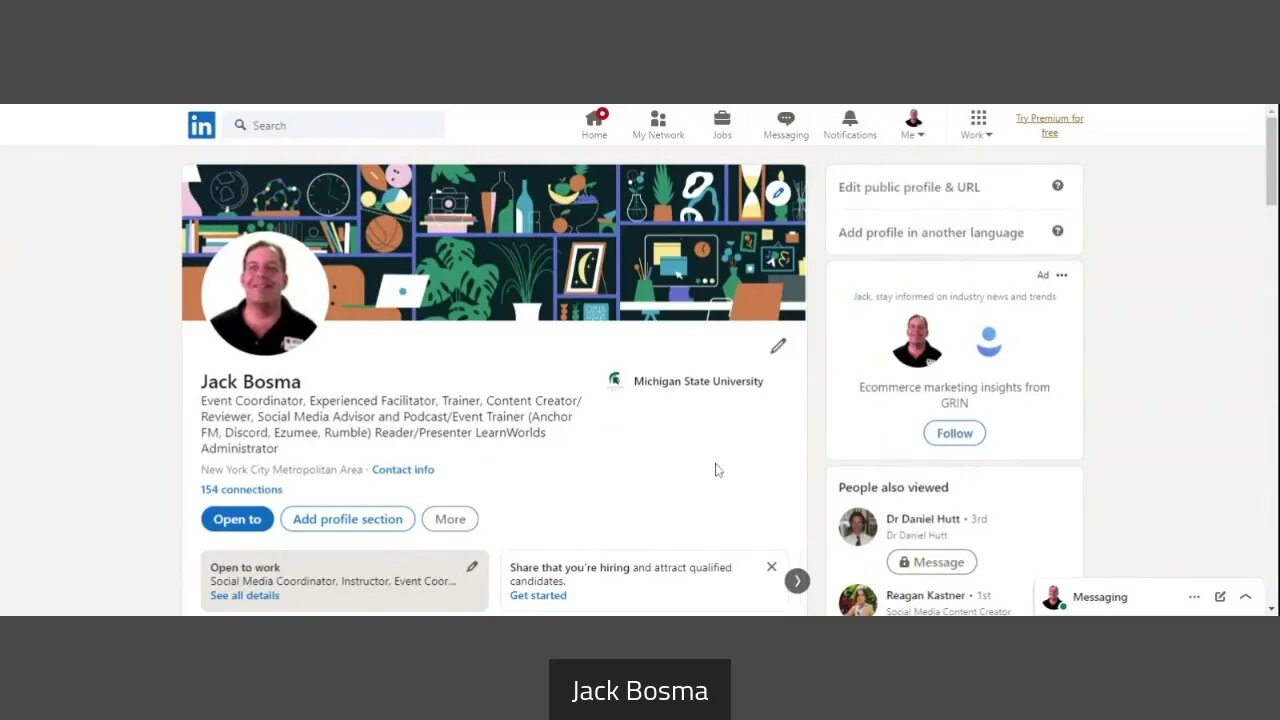The image size is (1280, 720).
Task: Open Contact info link
Action: (x=403, y=469)
